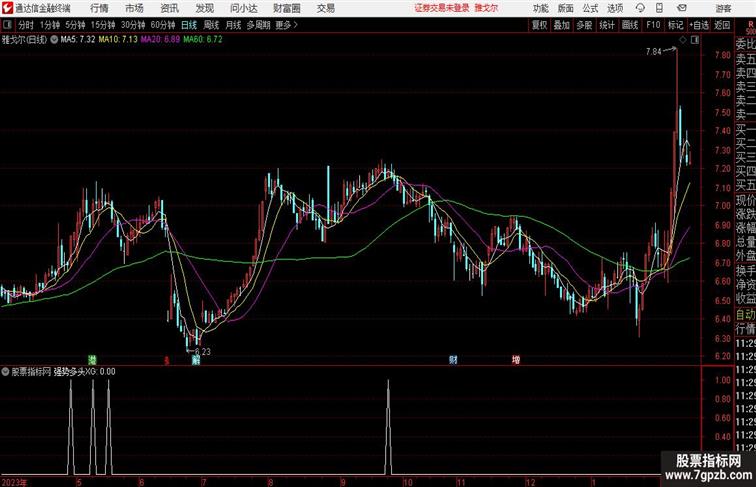The height and width of the screenshot is (487, 756).
Task: Switch to the 1分钟 period tab
Action: click(50, 25)
